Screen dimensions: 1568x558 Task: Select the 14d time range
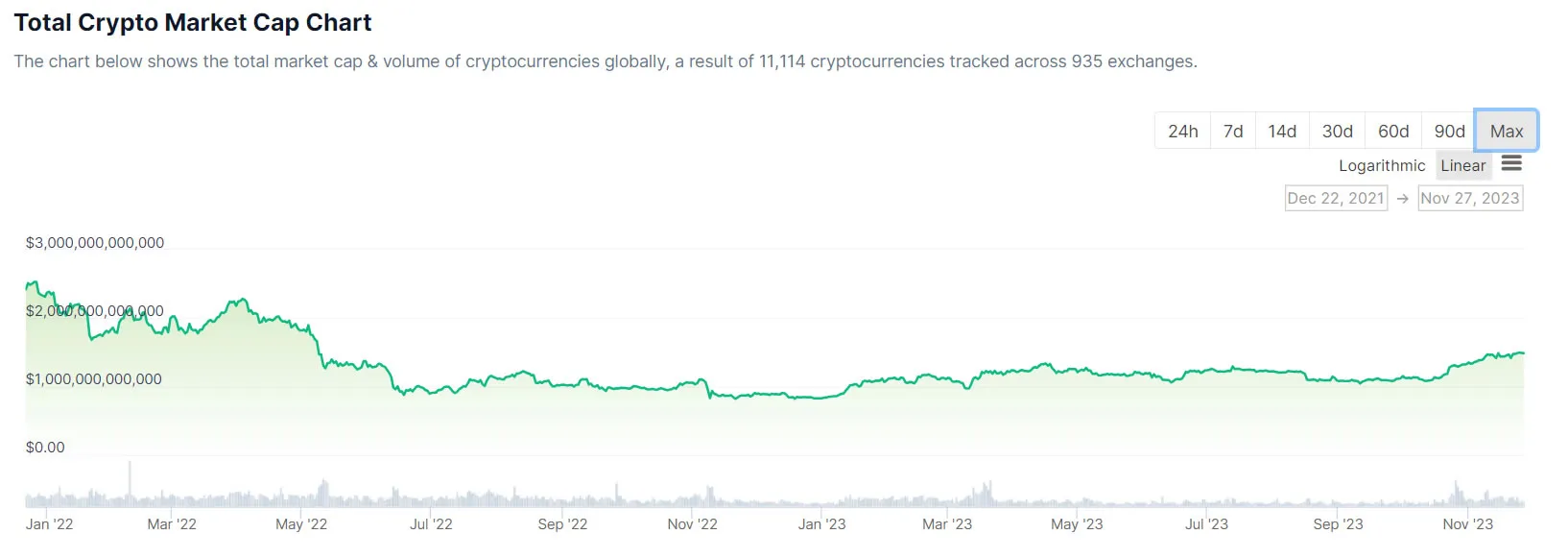[x=1282, y=131]
